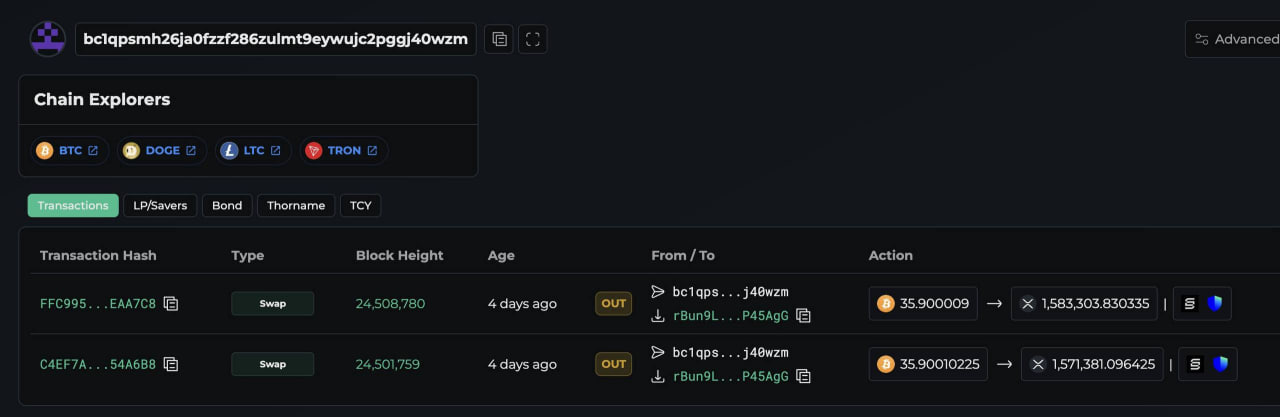Open TRON chain explorer link
Screen dimensions: 1280x417
(x=343, y=151)
